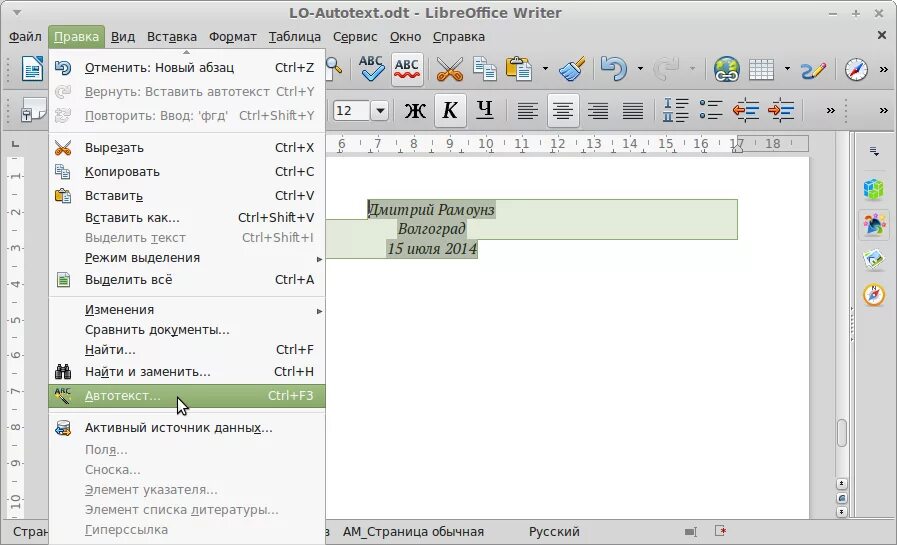Click the Insert Table grid icon
Screen dimensions: 897x545
761,69
